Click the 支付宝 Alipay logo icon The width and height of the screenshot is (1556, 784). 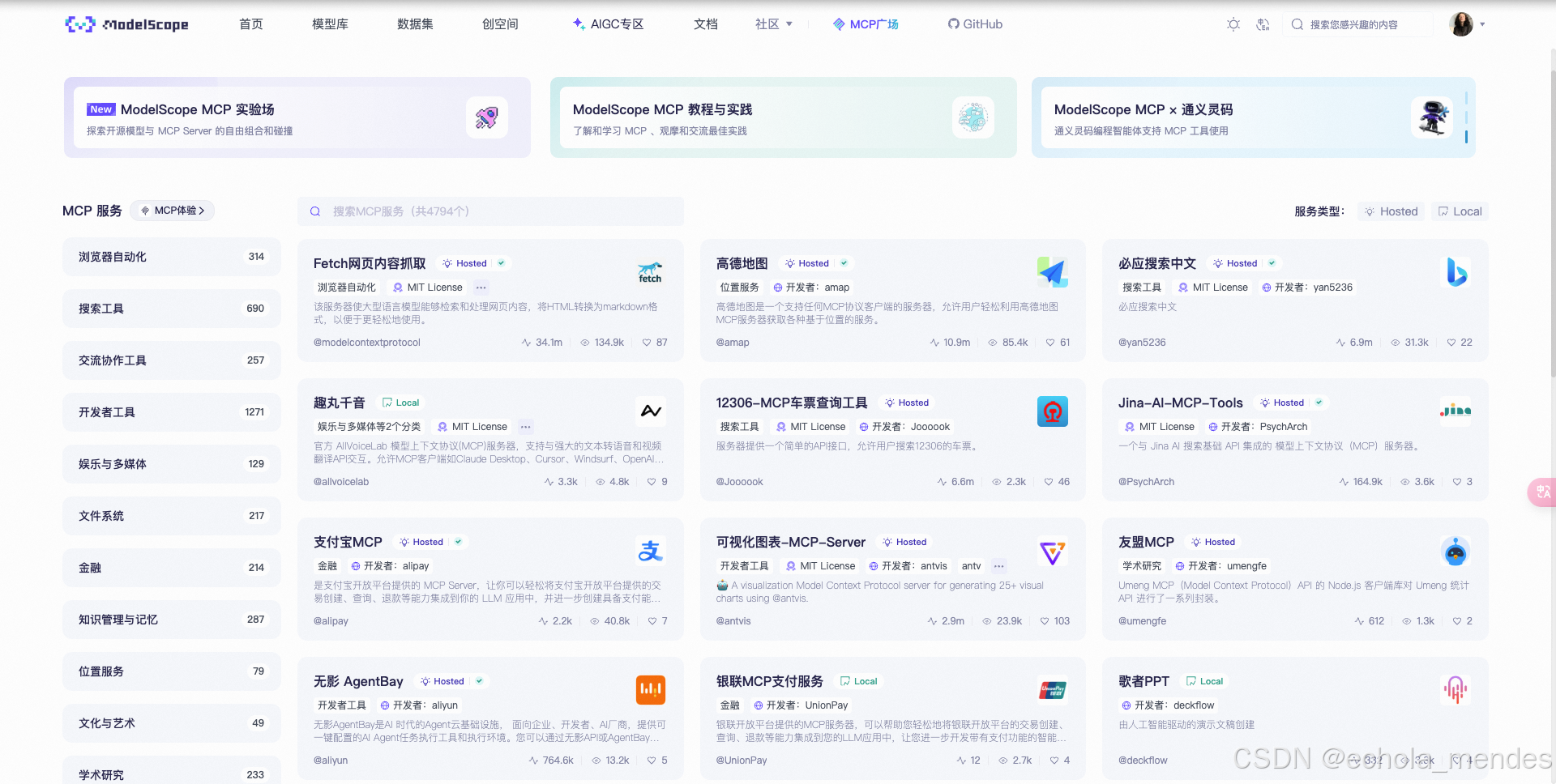click(x=651, y=551)
